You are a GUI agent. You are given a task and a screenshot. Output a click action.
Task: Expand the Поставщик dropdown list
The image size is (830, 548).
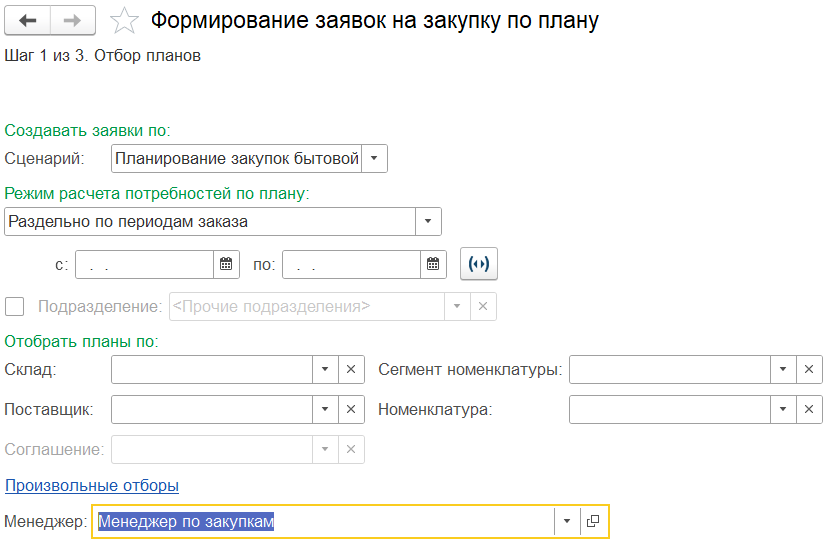(x=325, y=410)
